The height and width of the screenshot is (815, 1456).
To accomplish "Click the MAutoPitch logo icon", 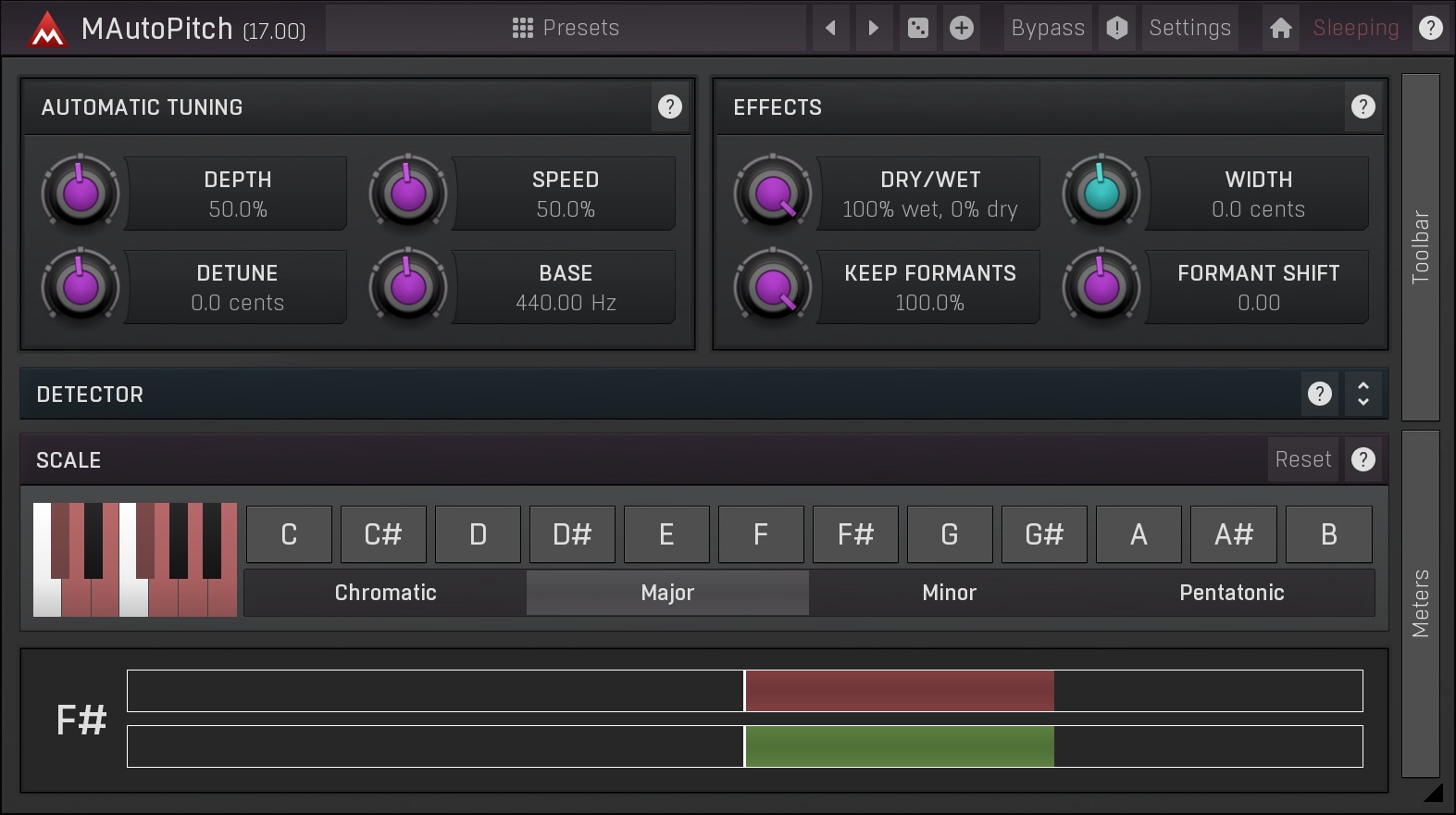I will click(46, 30).
